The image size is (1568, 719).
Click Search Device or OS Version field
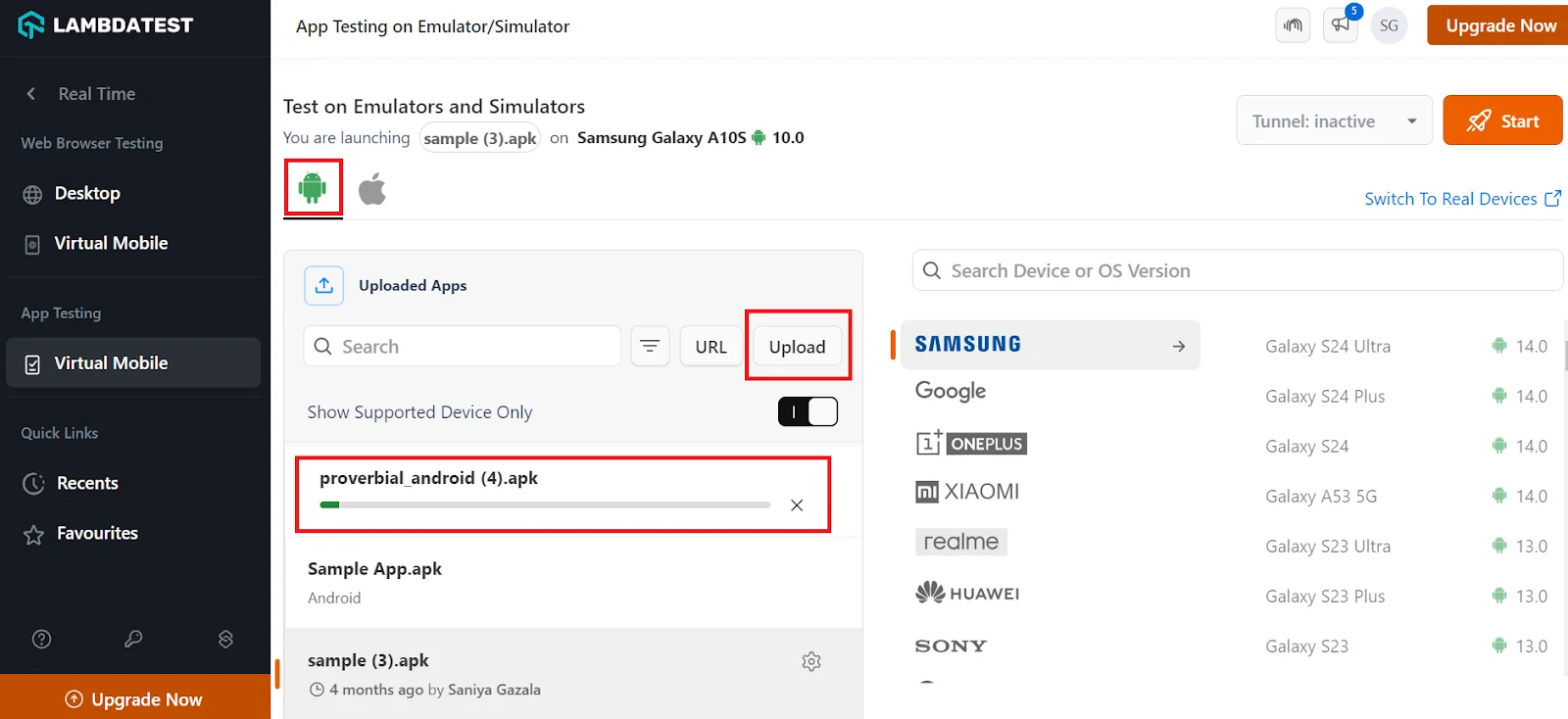coord(1237,270)
